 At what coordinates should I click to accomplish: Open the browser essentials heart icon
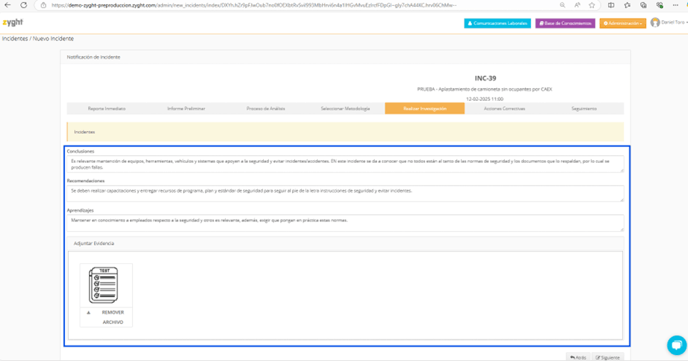(x=659, y=5)
